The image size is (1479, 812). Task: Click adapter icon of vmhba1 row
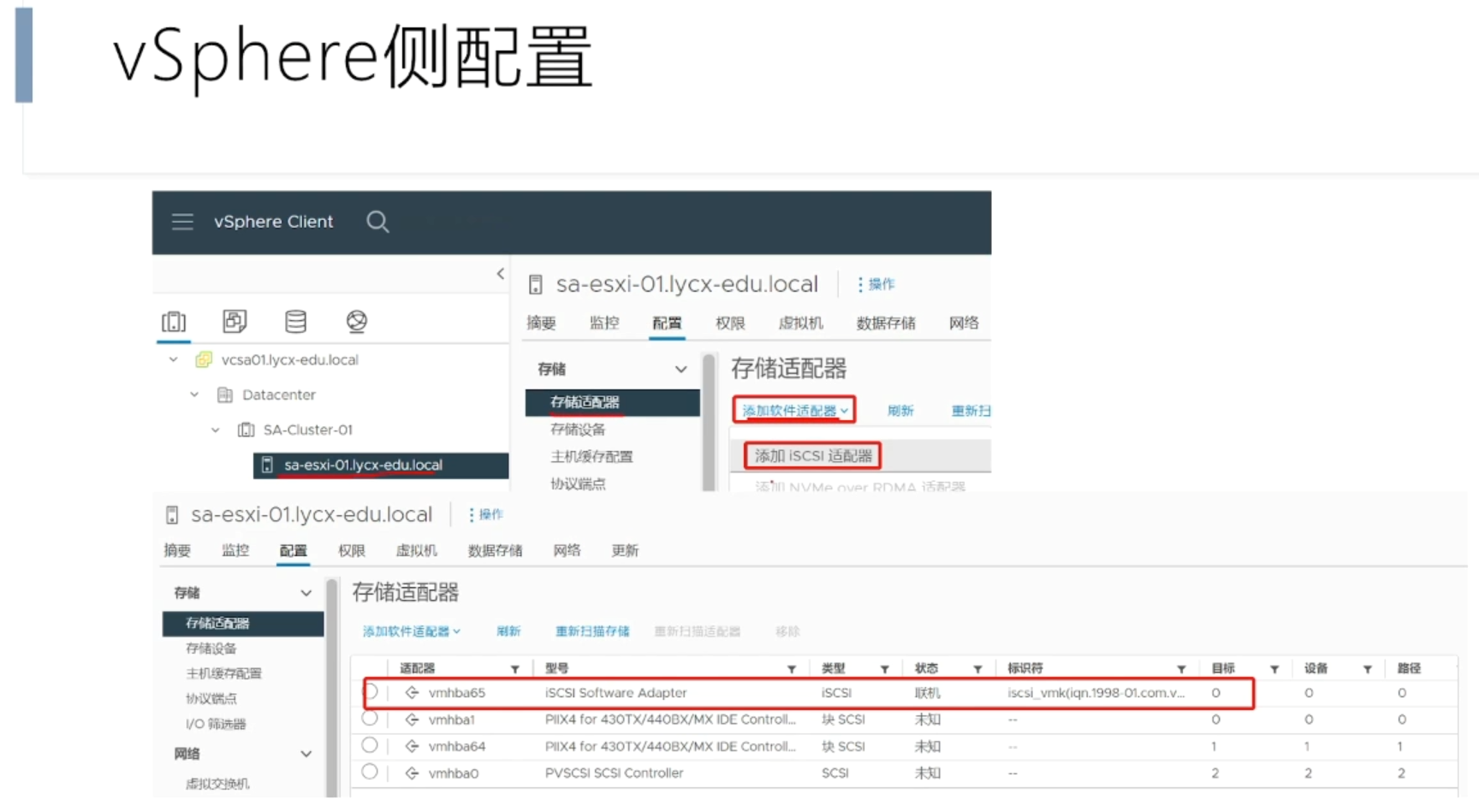[x=413, y=720]
